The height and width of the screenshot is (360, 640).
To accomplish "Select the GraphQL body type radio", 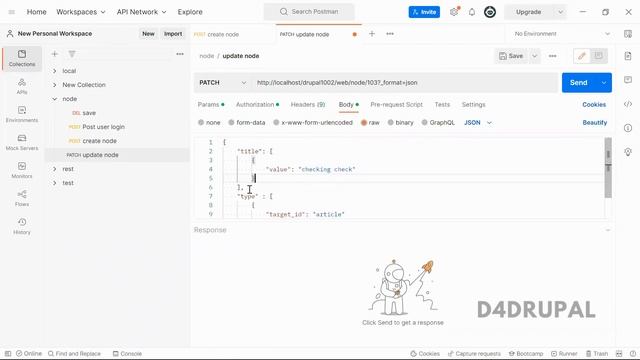I will (x=424, y=122).
